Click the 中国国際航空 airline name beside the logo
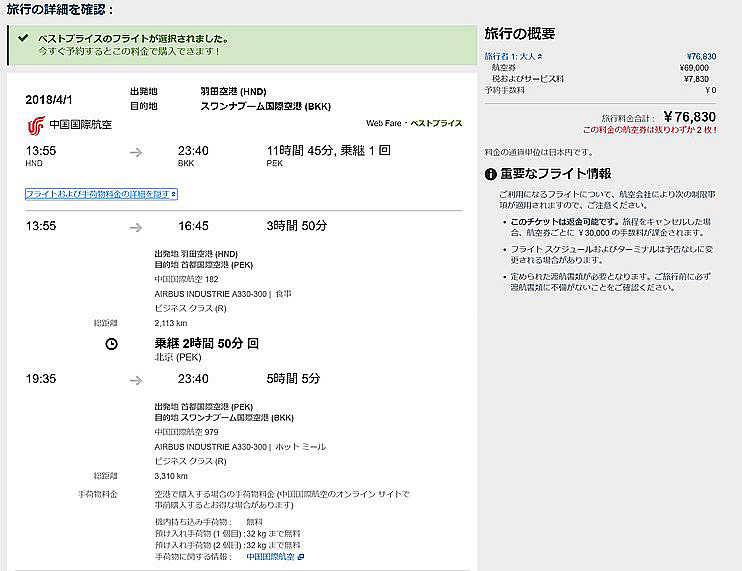Screen dimensions: 742x571 [80, 125]
